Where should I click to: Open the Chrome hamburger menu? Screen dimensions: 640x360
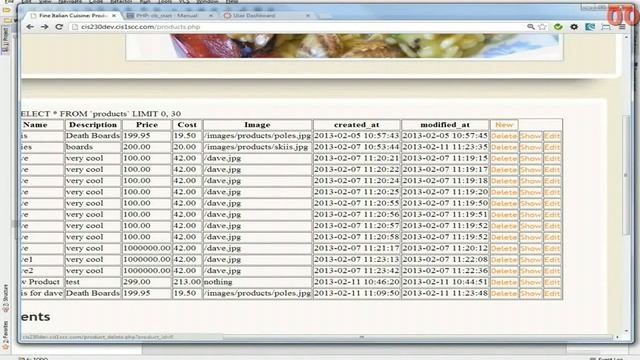(x=622, y=27)
